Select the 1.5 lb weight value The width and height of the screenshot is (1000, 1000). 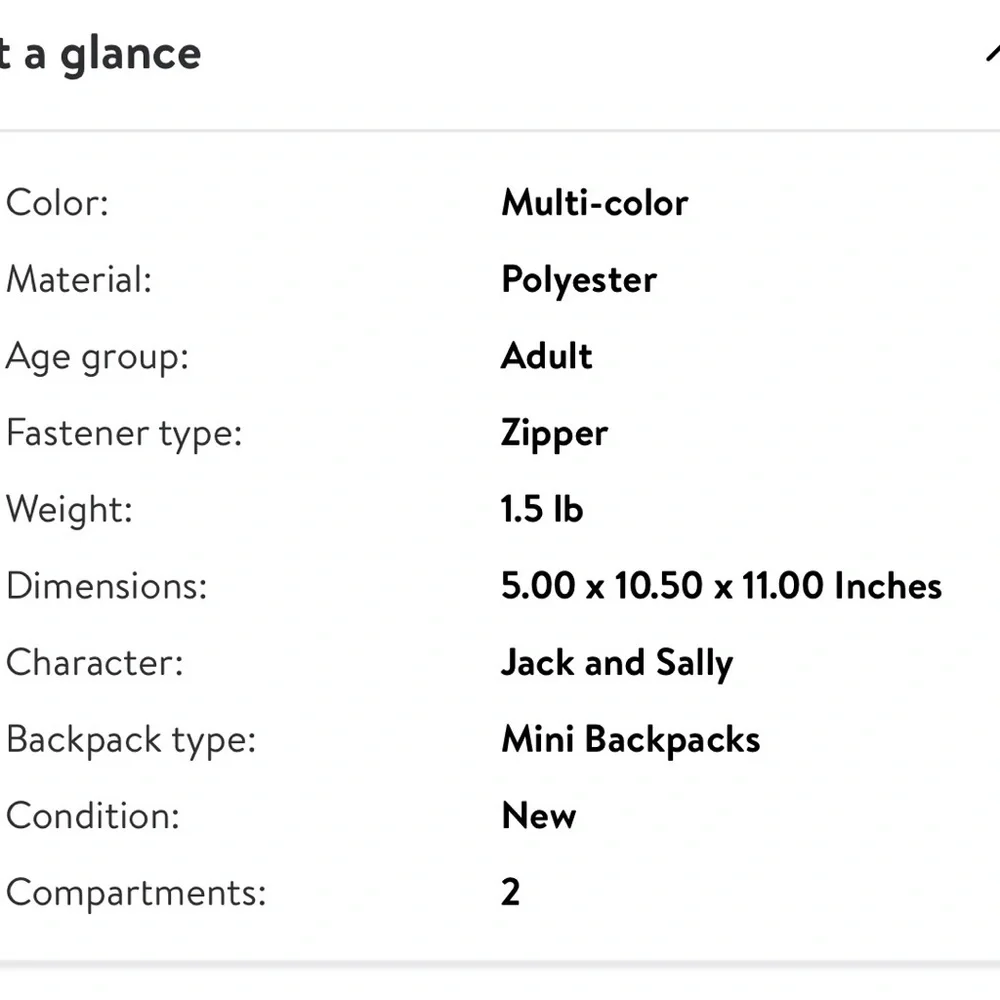[x=541, y=509]
